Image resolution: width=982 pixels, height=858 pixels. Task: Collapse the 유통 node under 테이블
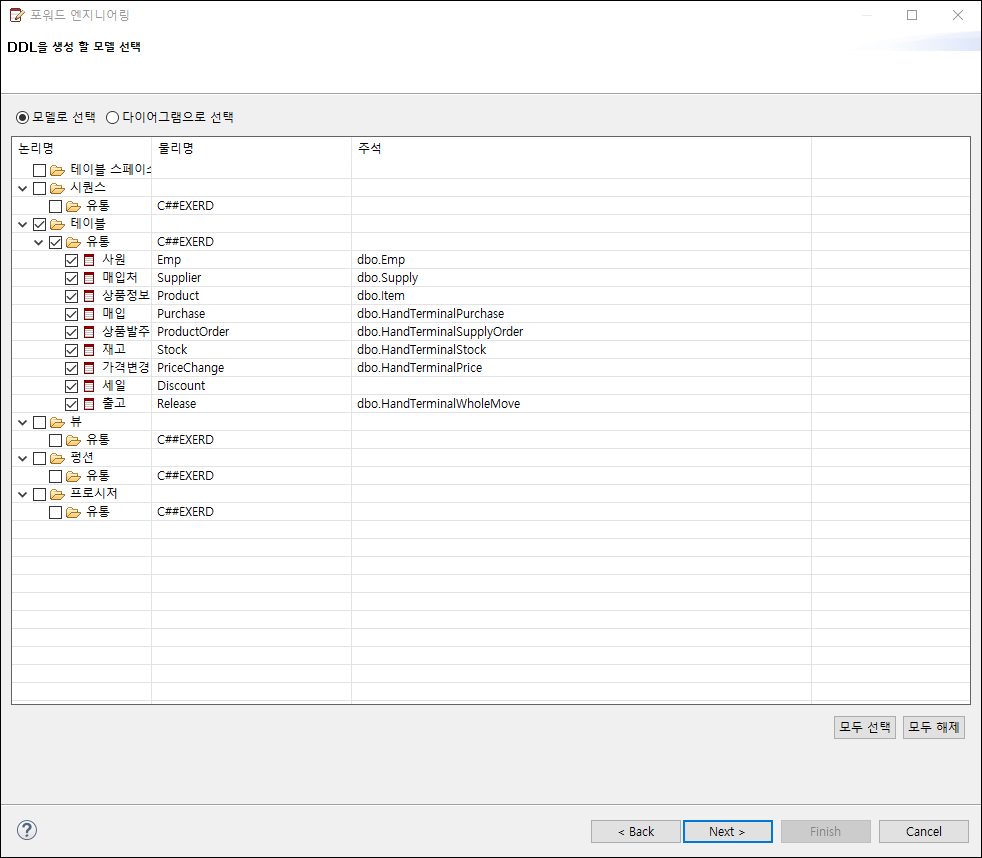38,242
